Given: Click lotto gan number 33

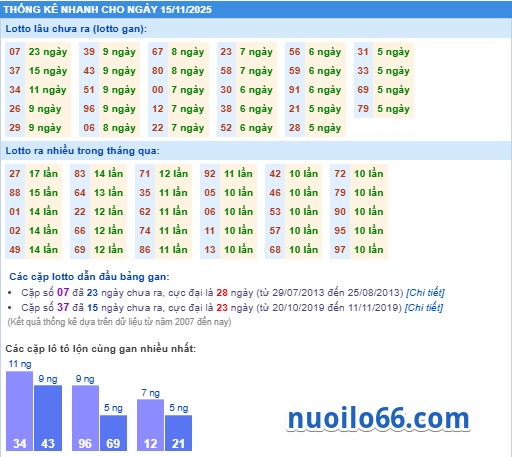Looking at the screenshot, I should [x=363, y=71].
